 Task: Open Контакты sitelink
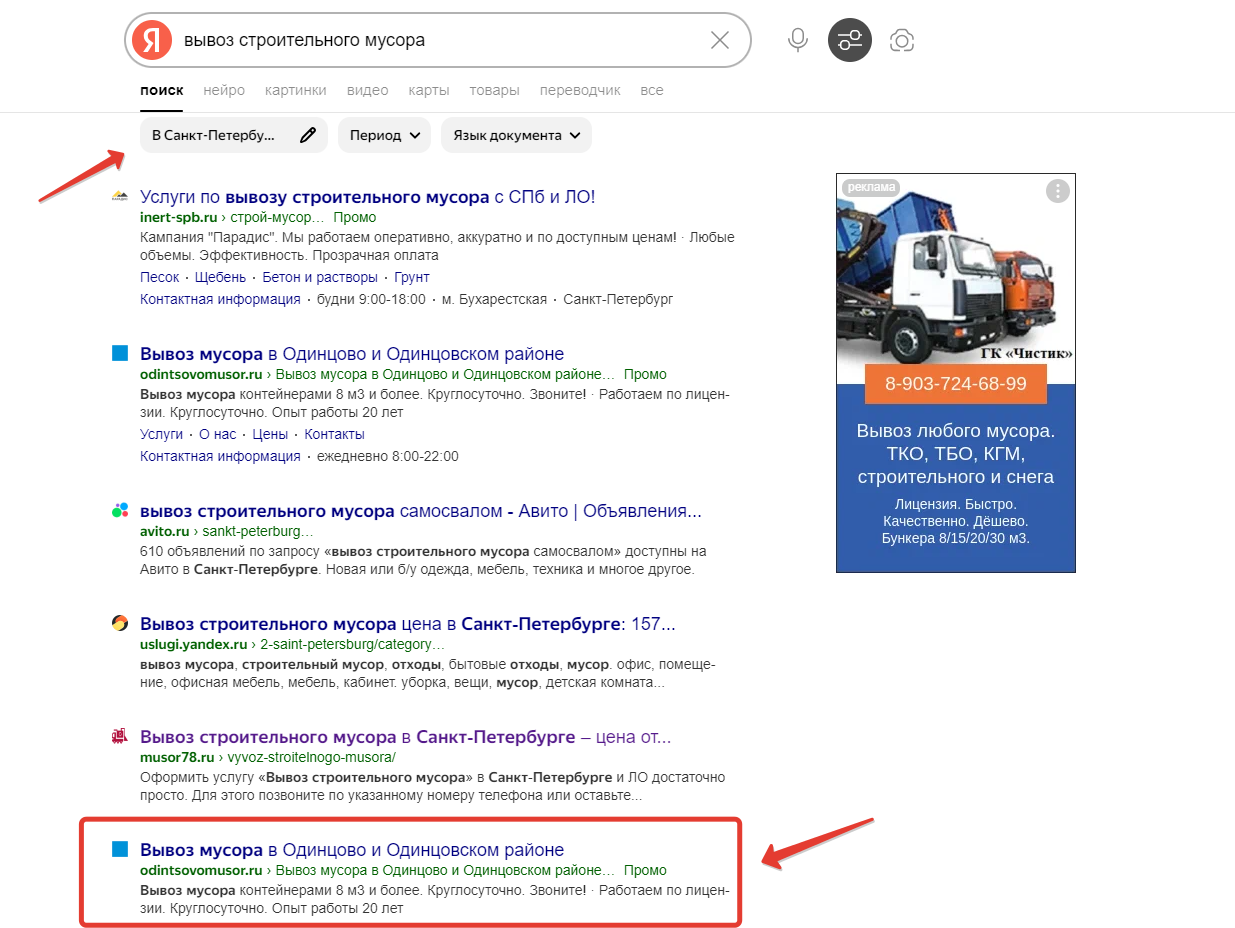[x=334, y=434]
